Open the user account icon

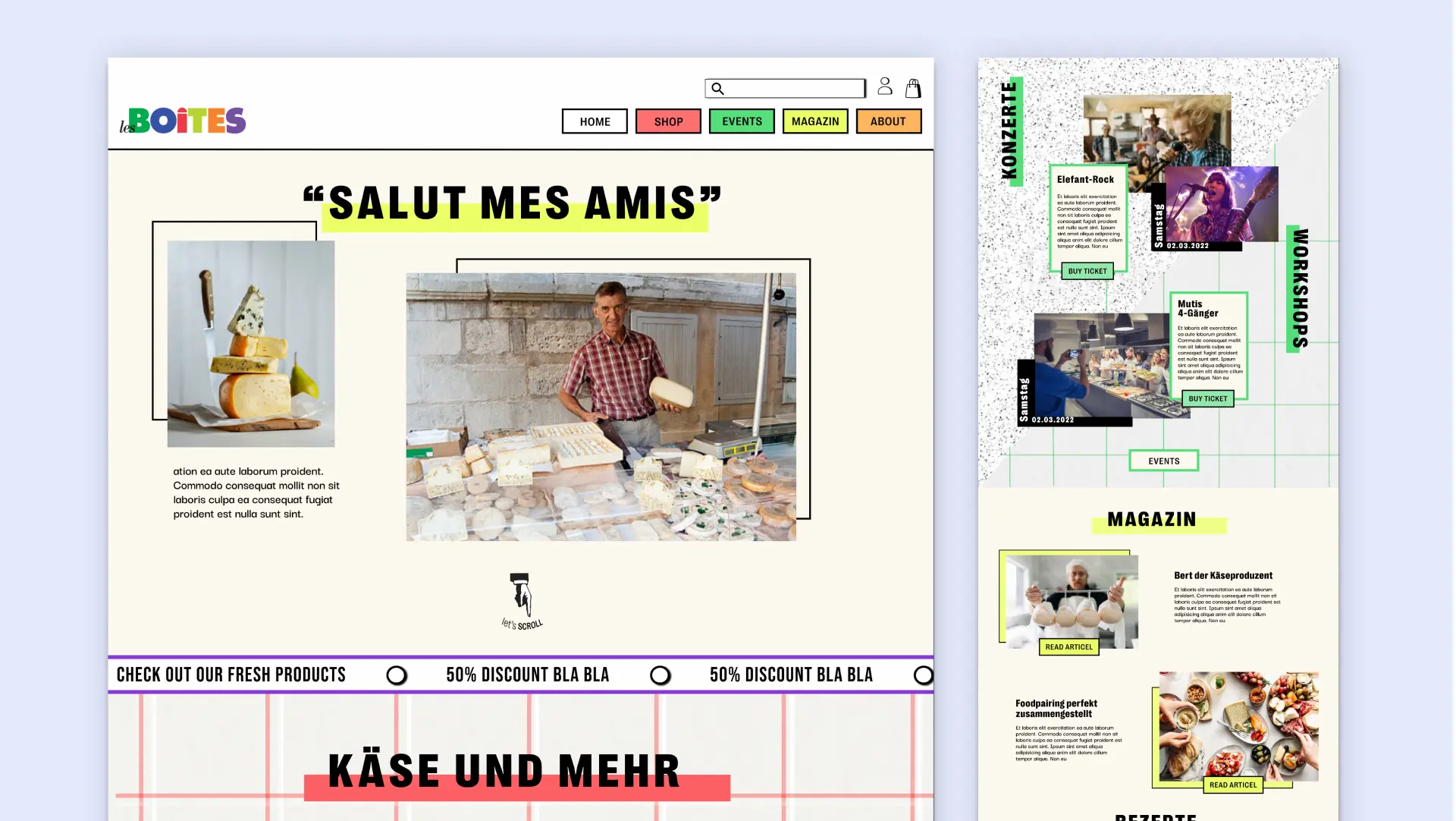(x=884, y=87)
